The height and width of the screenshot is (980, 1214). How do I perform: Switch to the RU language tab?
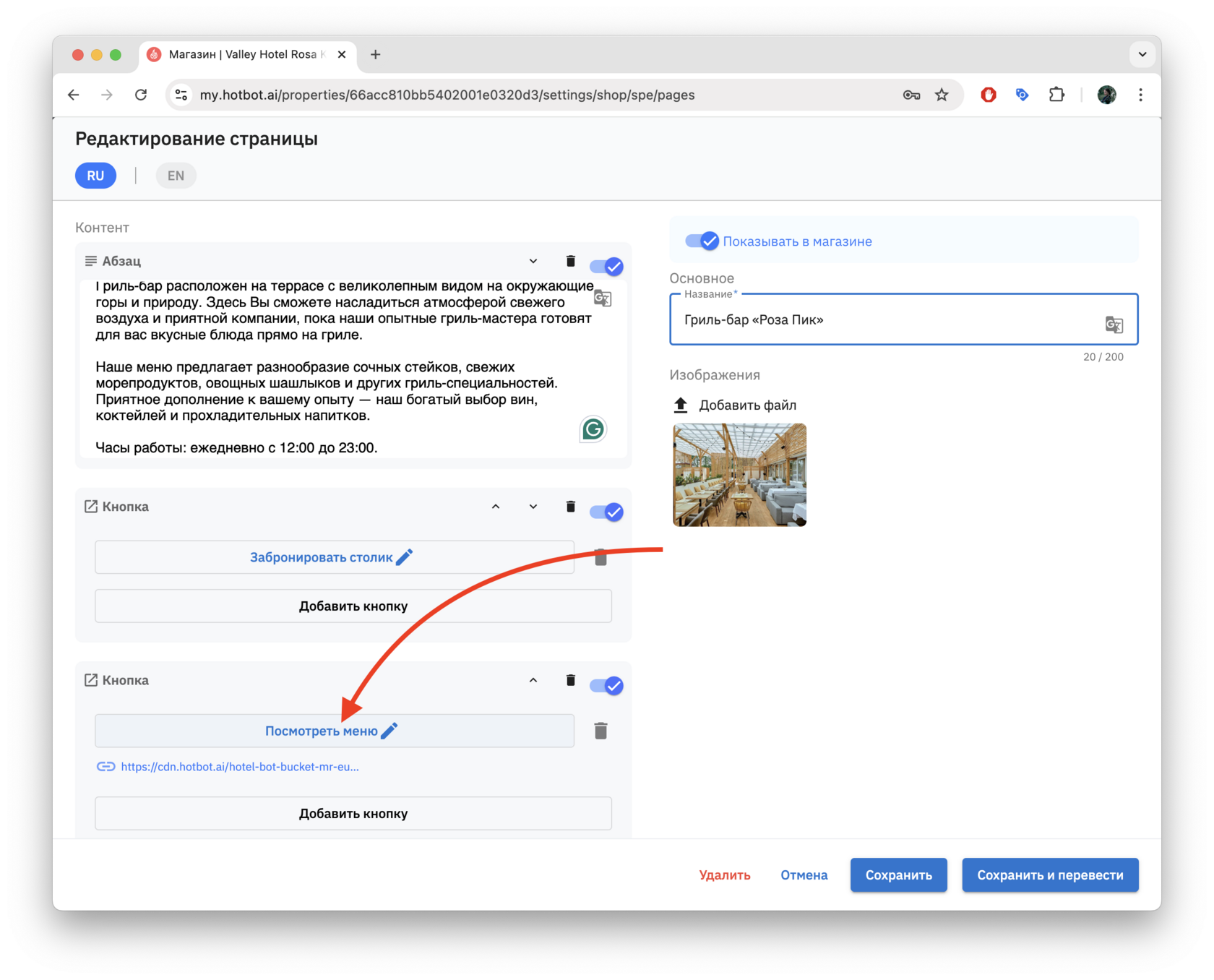tap(95, 176)
